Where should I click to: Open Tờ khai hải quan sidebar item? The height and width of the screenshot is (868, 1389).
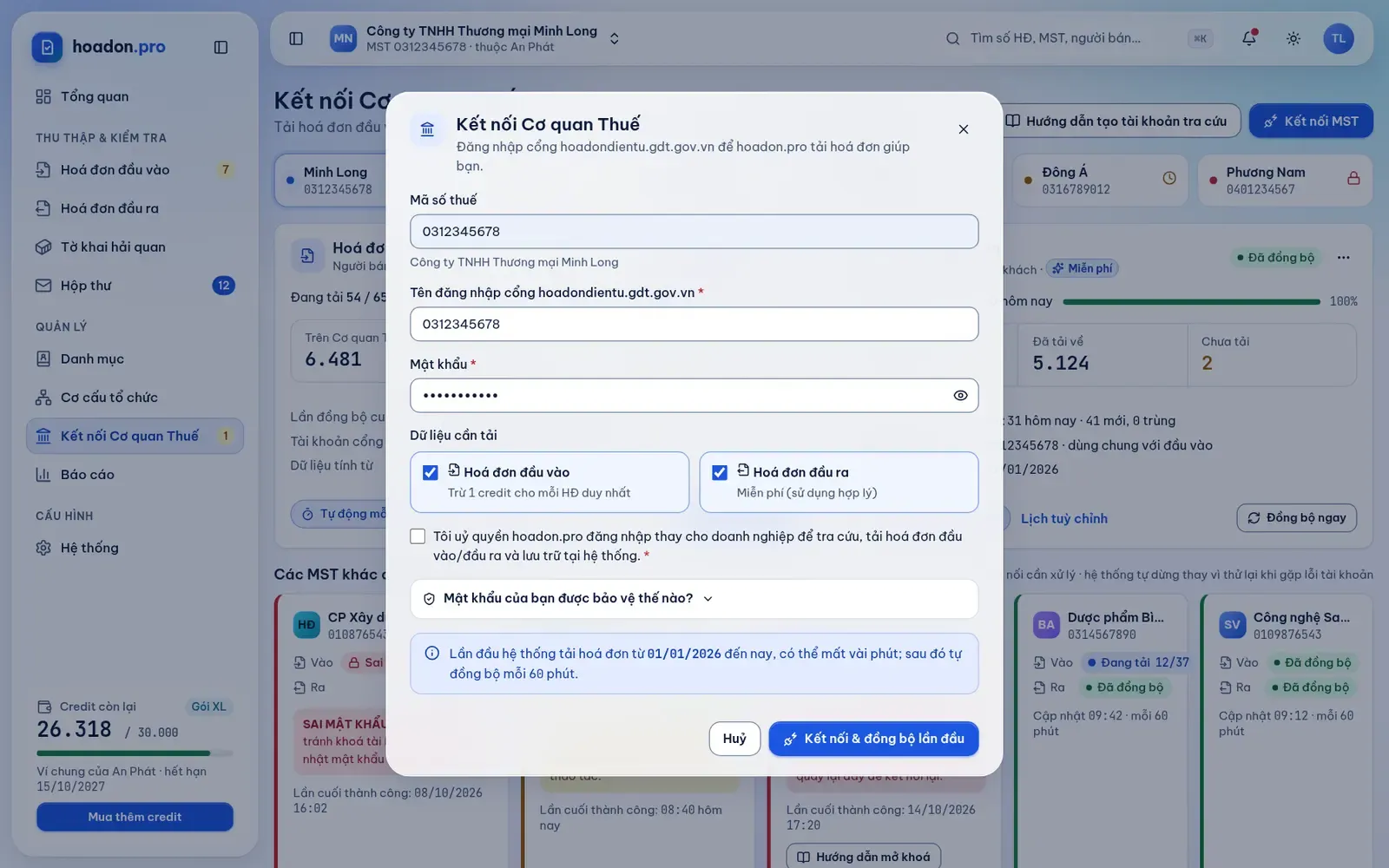pos(135,247)
